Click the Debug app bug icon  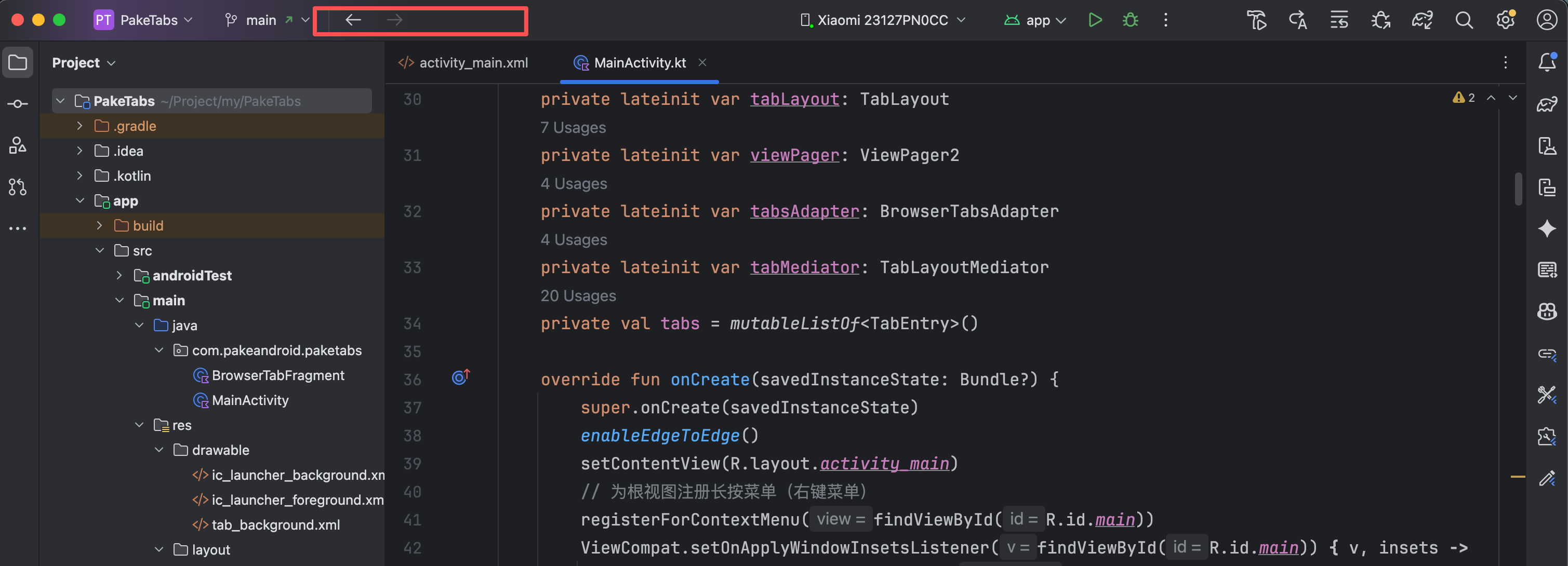click(1130, 20)
